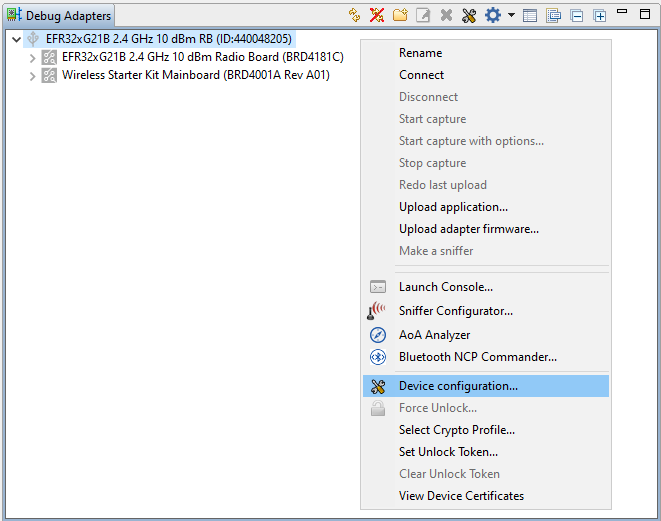
Task: Click the expand all plus icon
Action: click(599, 16)
